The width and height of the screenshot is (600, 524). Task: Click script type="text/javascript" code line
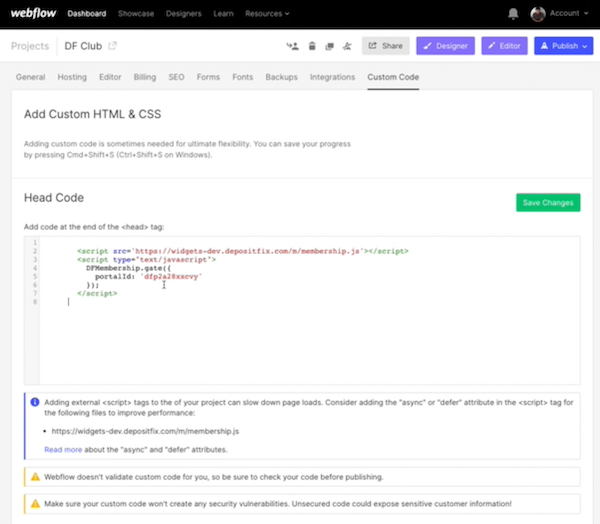[146, 260]
